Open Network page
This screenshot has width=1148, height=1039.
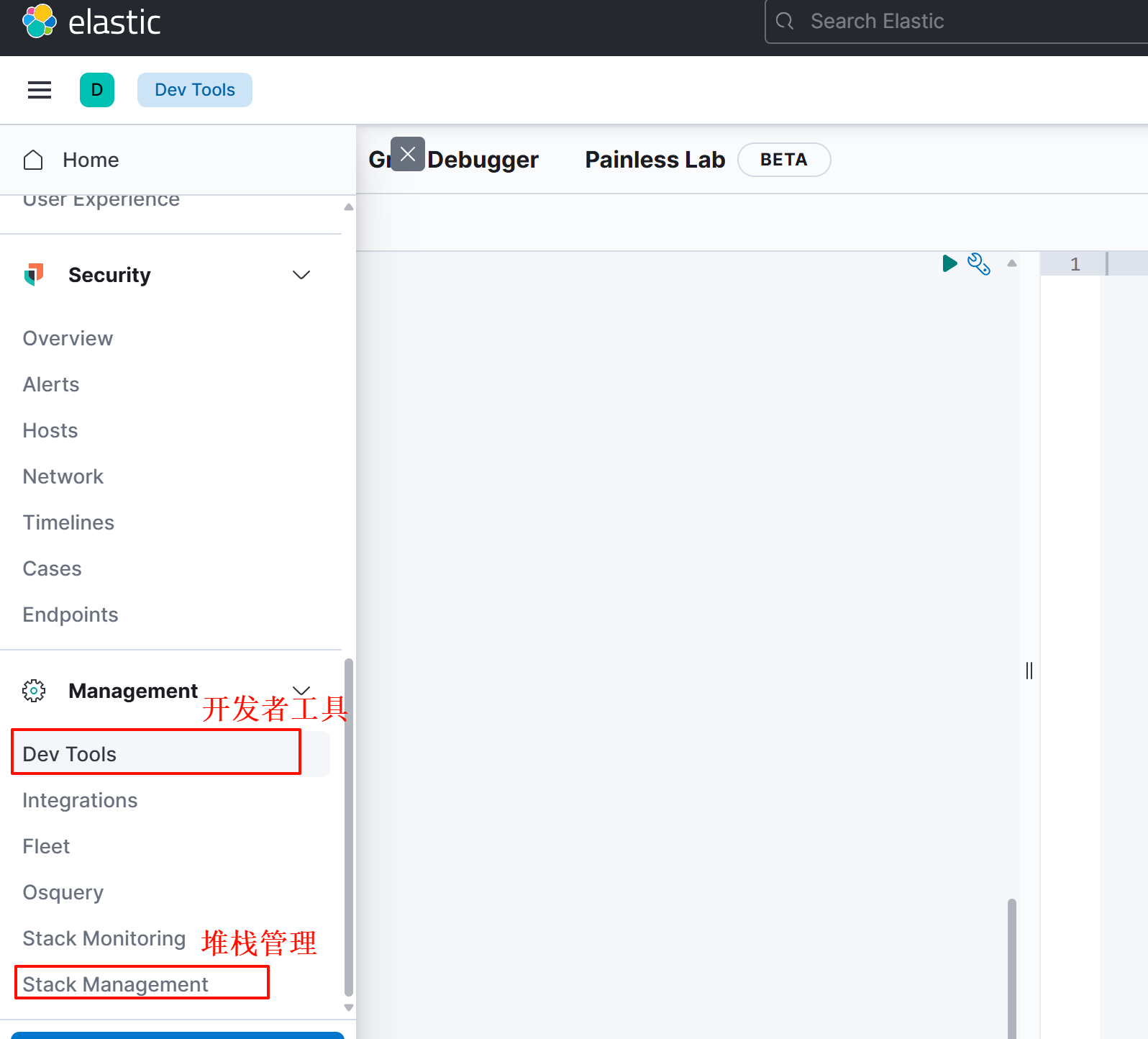point(63,476)
